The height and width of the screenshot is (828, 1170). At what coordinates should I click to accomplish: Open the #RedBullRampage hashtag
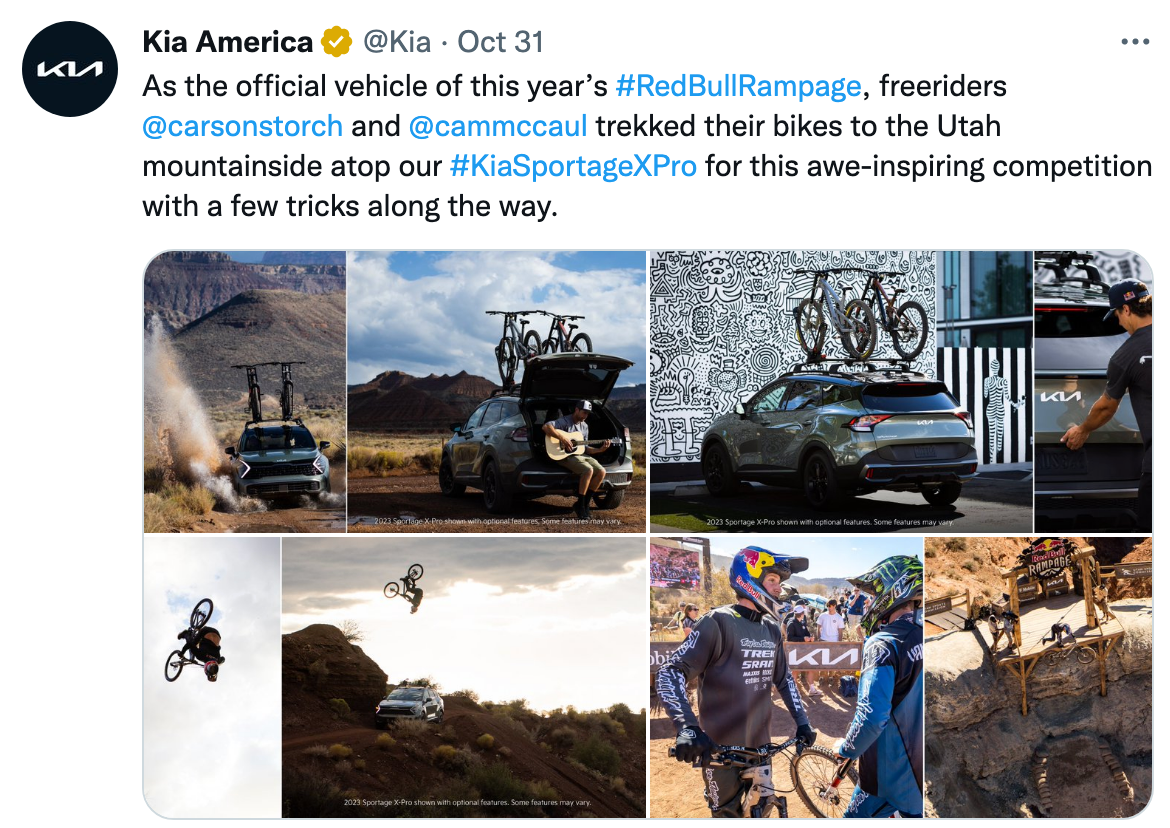coord(739,86)
